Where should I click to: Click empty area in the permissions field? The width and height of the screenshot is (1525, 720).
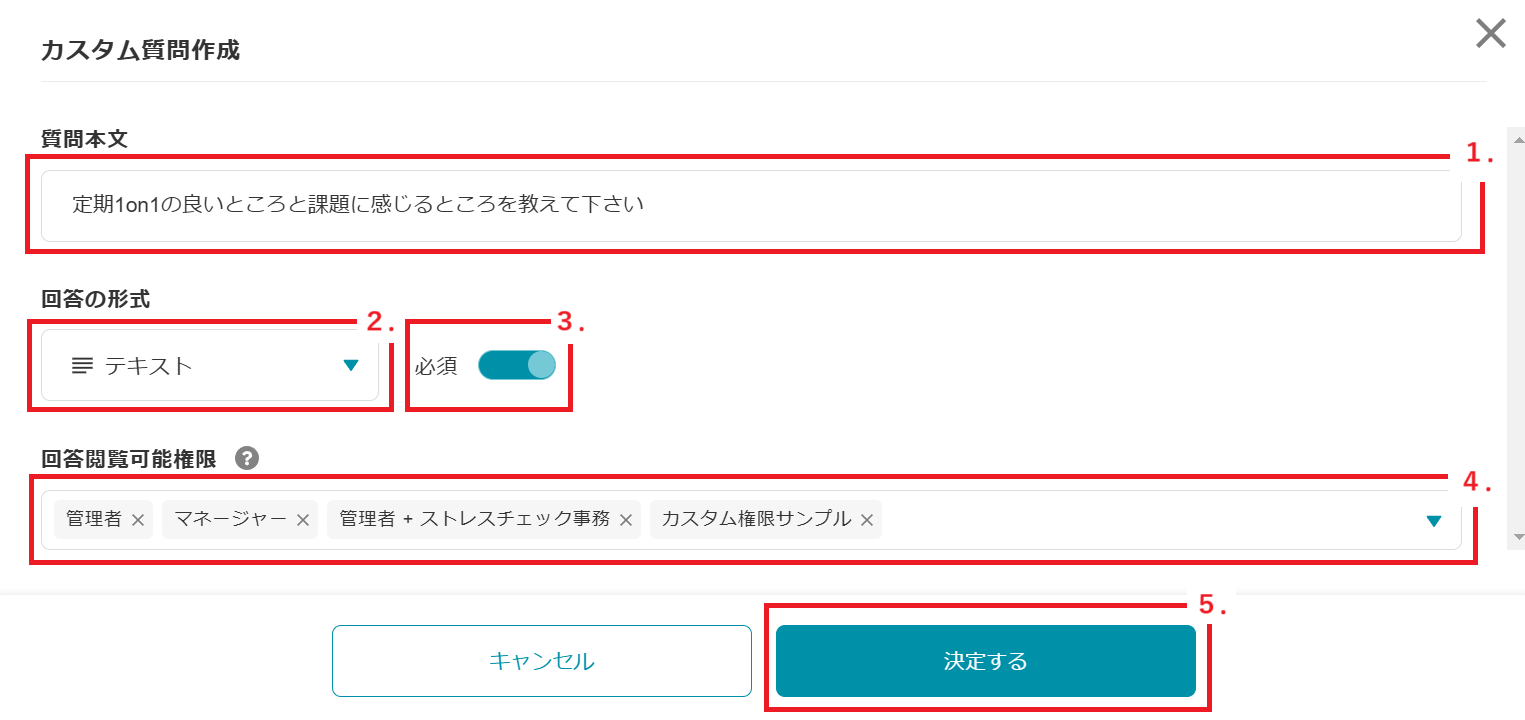pos(1150,520)
